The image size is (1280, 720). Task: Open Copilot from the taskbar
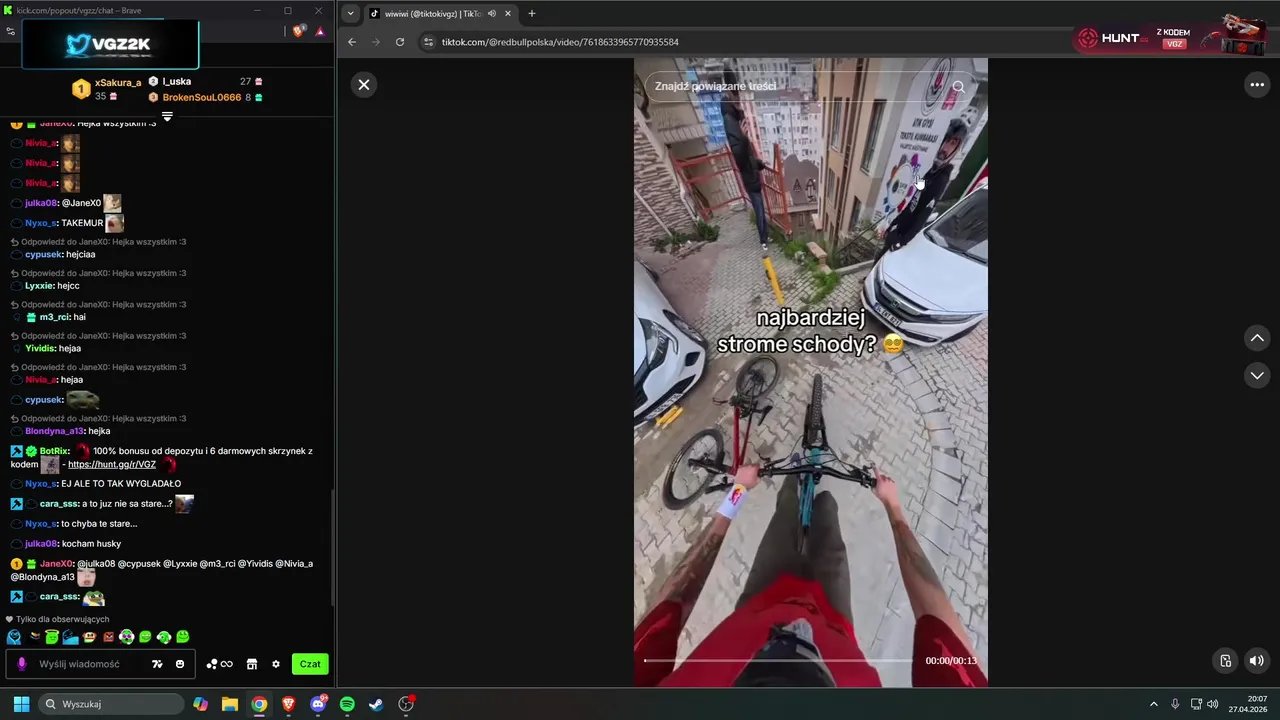coord(201,704)
